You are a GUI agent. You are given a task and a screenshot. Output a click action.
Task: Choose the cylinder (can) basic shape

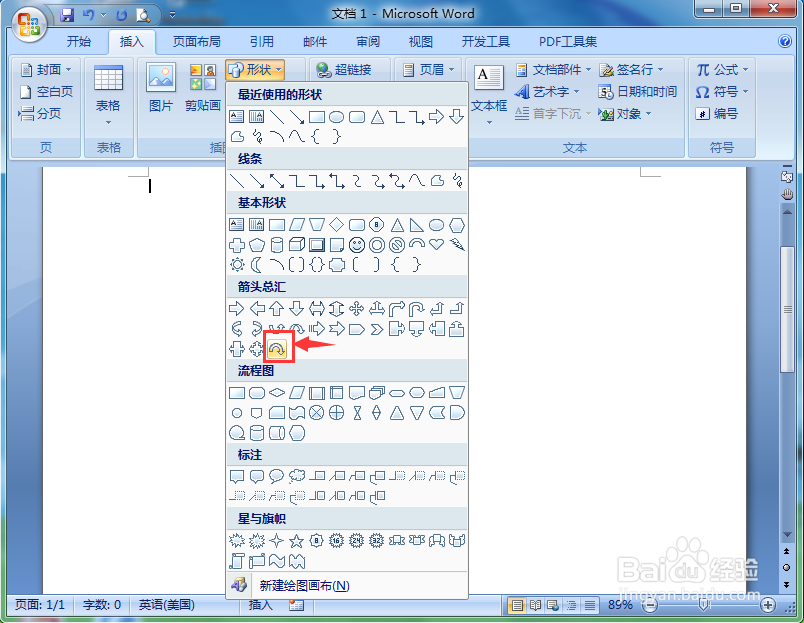pos(277,245)
